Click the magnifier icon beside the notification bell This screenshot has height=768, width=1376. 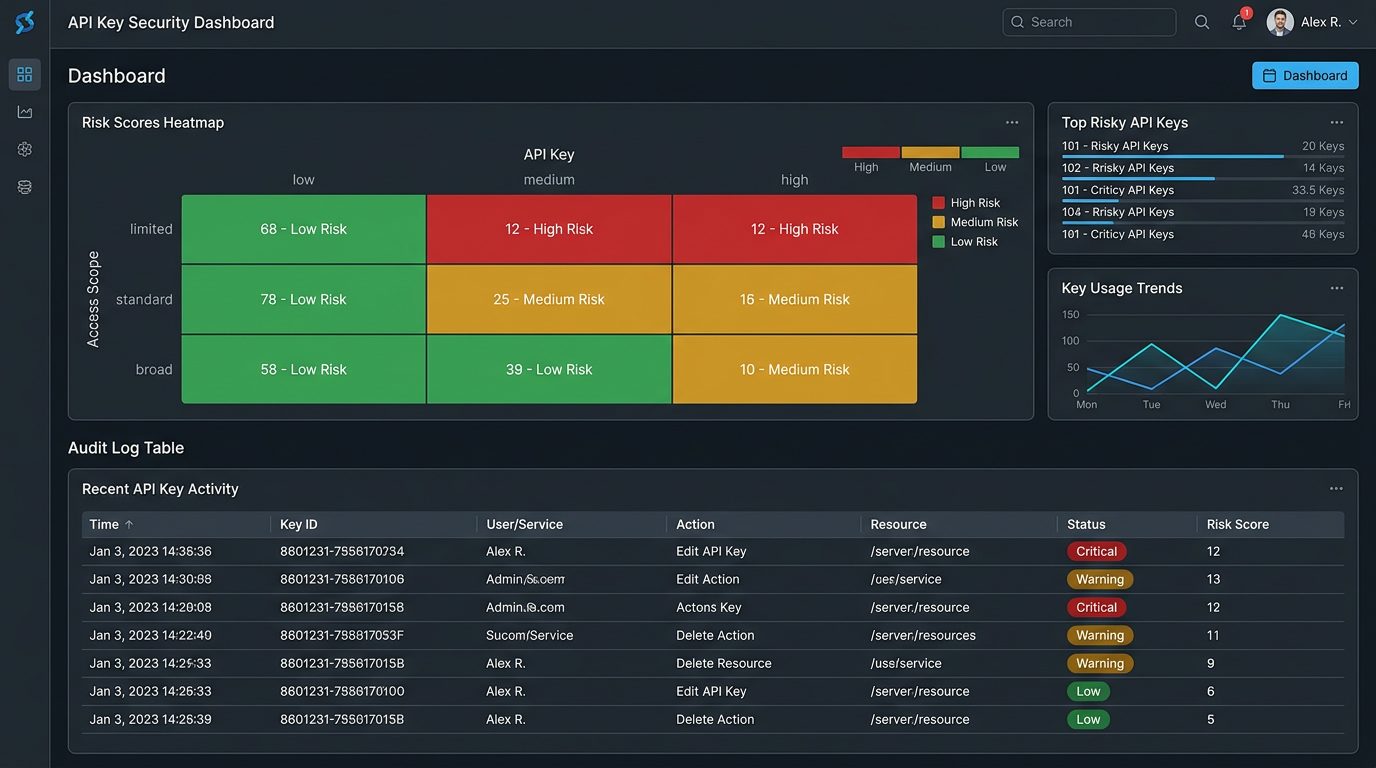click(x=1202, y=22)
